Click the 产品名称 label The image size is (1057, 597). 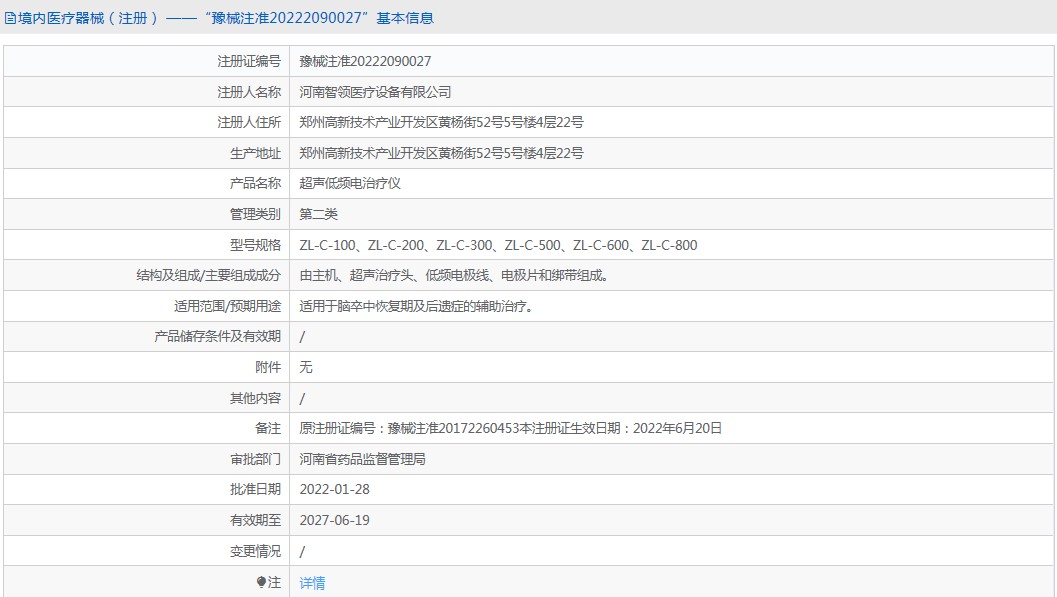click(255, 183)
